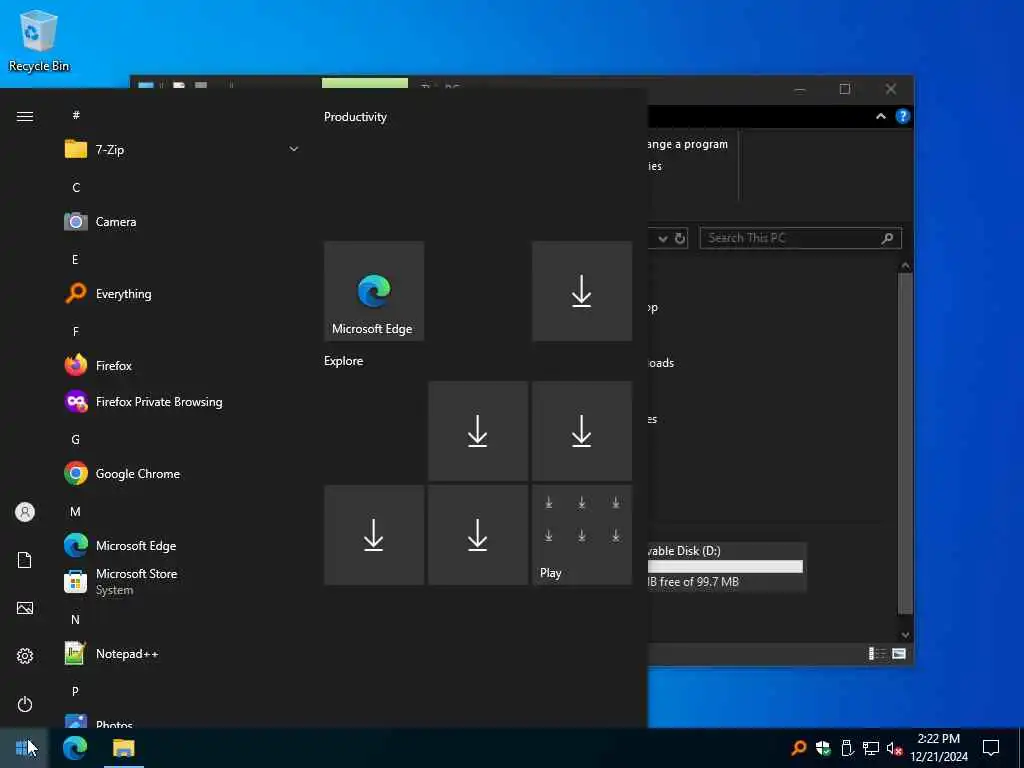Open File Explorer Help button

(x=903, y=116)
